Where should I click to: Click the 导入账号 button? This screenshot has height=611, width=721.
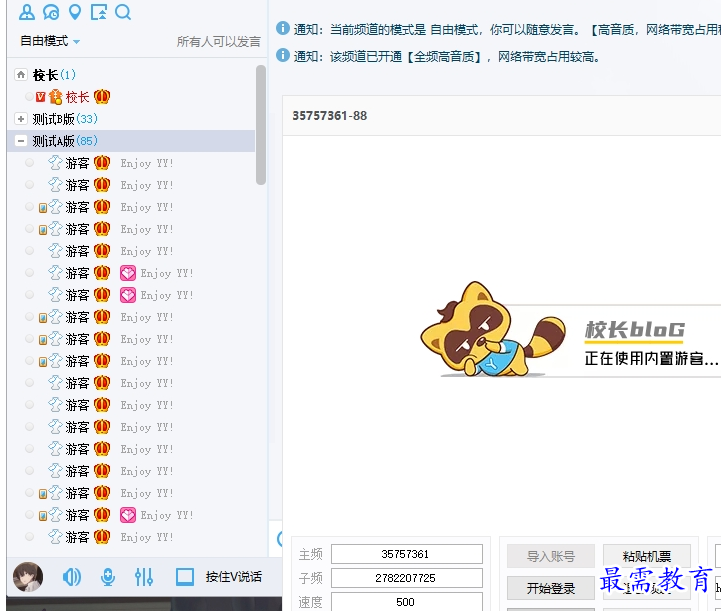(x=551, y=556)
